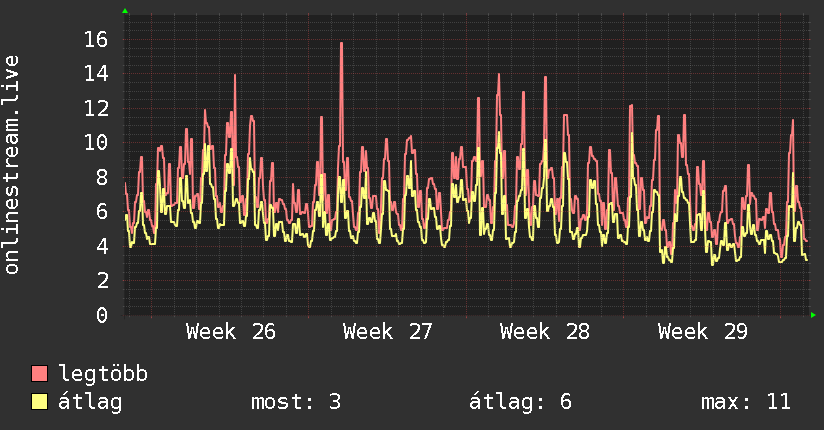Click the max: 11 statistic
Screen dimensions: 824x430
(746, 402)
